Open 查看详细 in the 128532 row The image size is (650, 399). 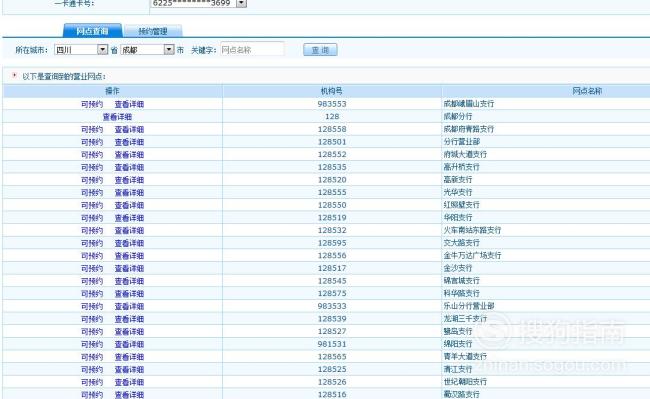[x=129, y=230]
